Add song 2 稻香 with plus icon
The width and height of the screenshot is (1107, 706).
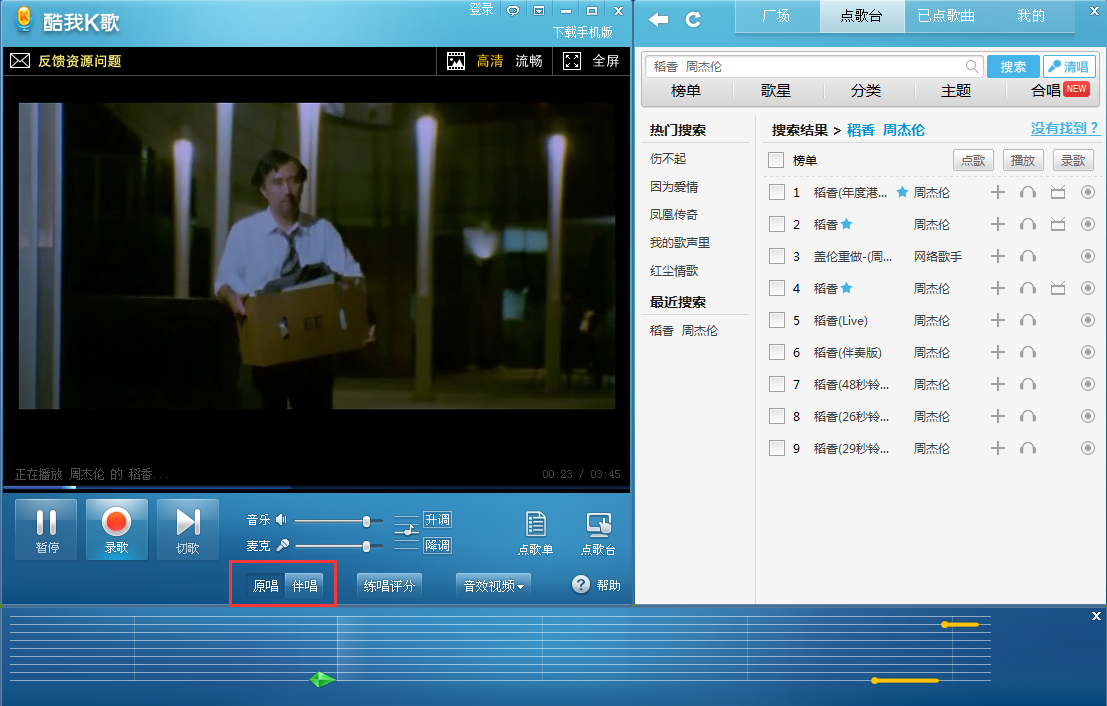[998, 224]
